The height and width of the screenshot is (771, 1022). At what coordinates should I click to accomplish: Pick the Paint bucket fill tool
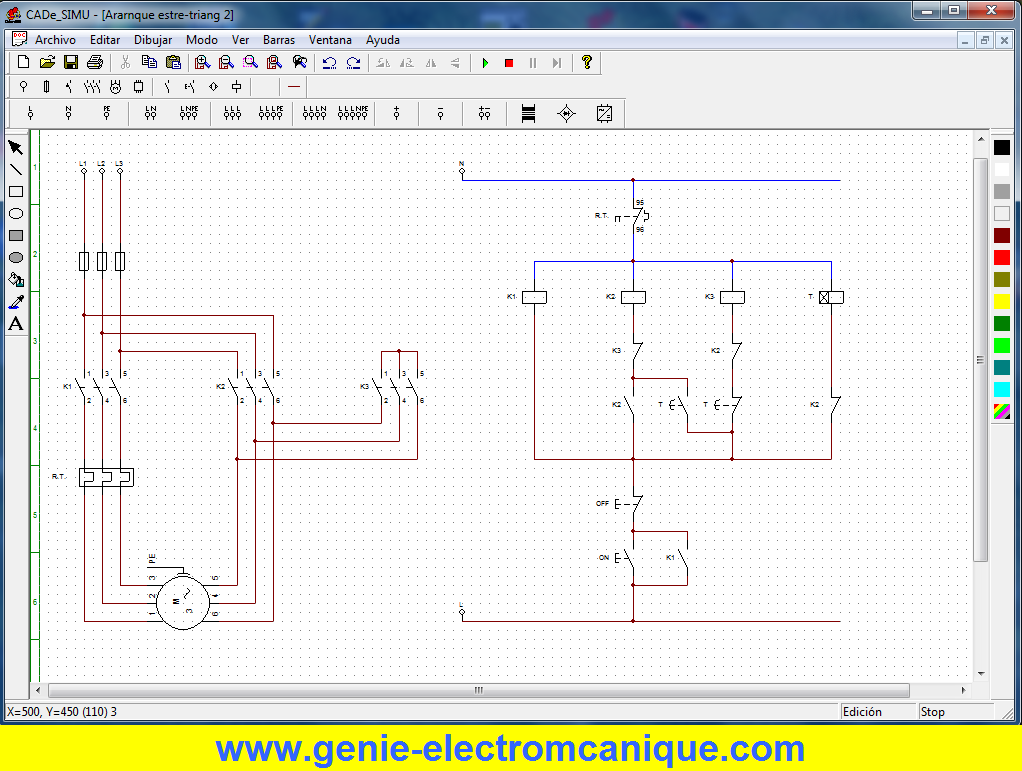click(16, 279)
